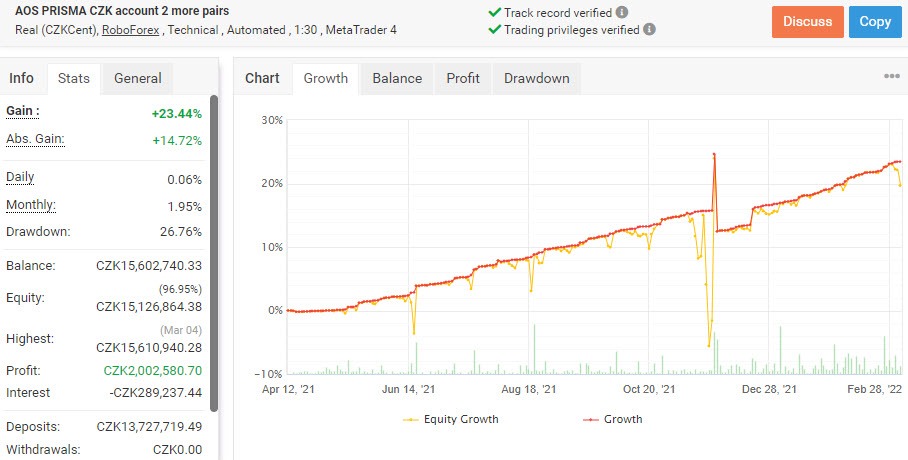Viewport: 908px width, 460px height.
Task: Switch to the Stats tab
Action: pyautogui.click(x=74, y=78)
